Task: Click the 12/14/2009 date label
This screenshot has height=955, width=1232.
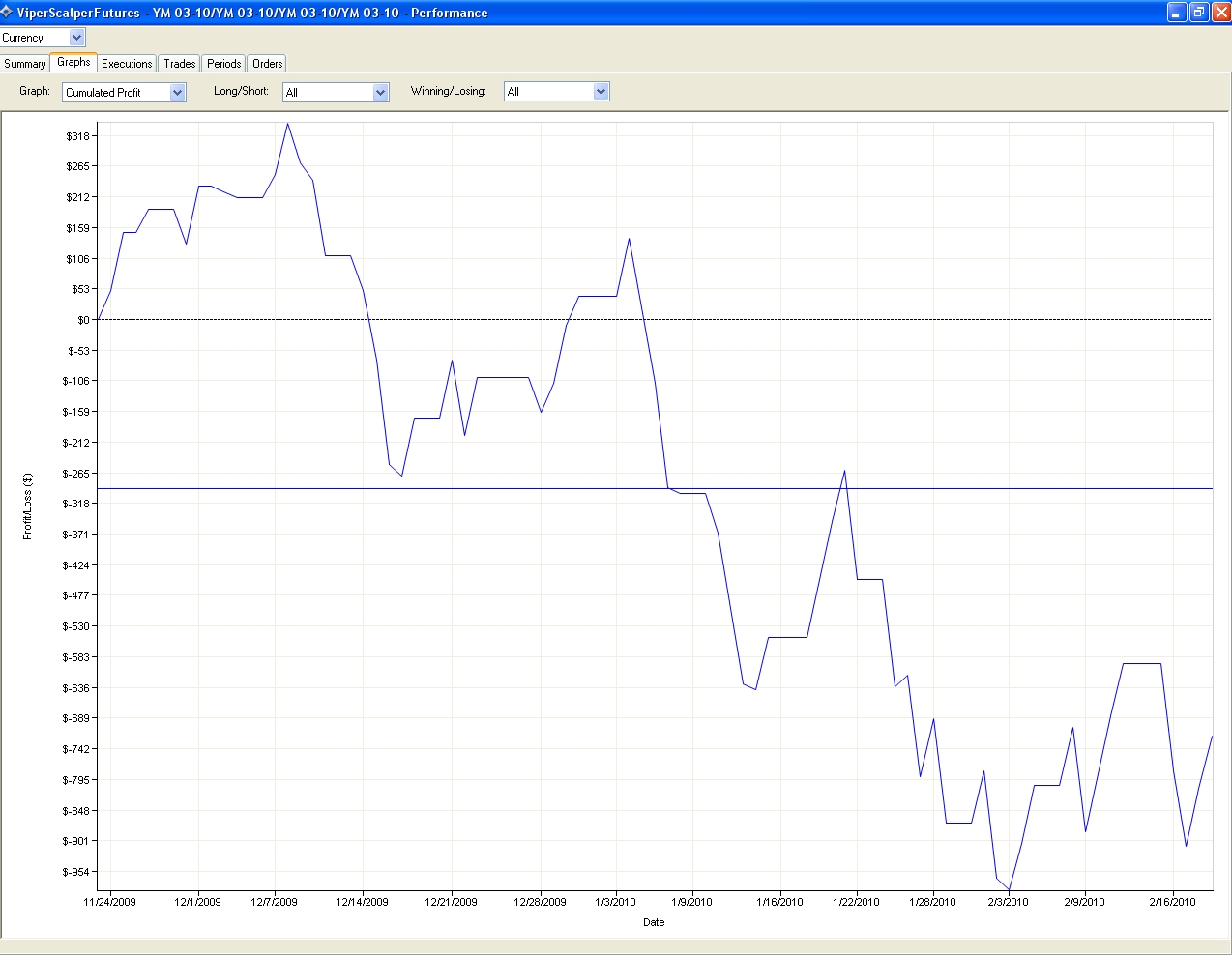Action: [362, 902]
